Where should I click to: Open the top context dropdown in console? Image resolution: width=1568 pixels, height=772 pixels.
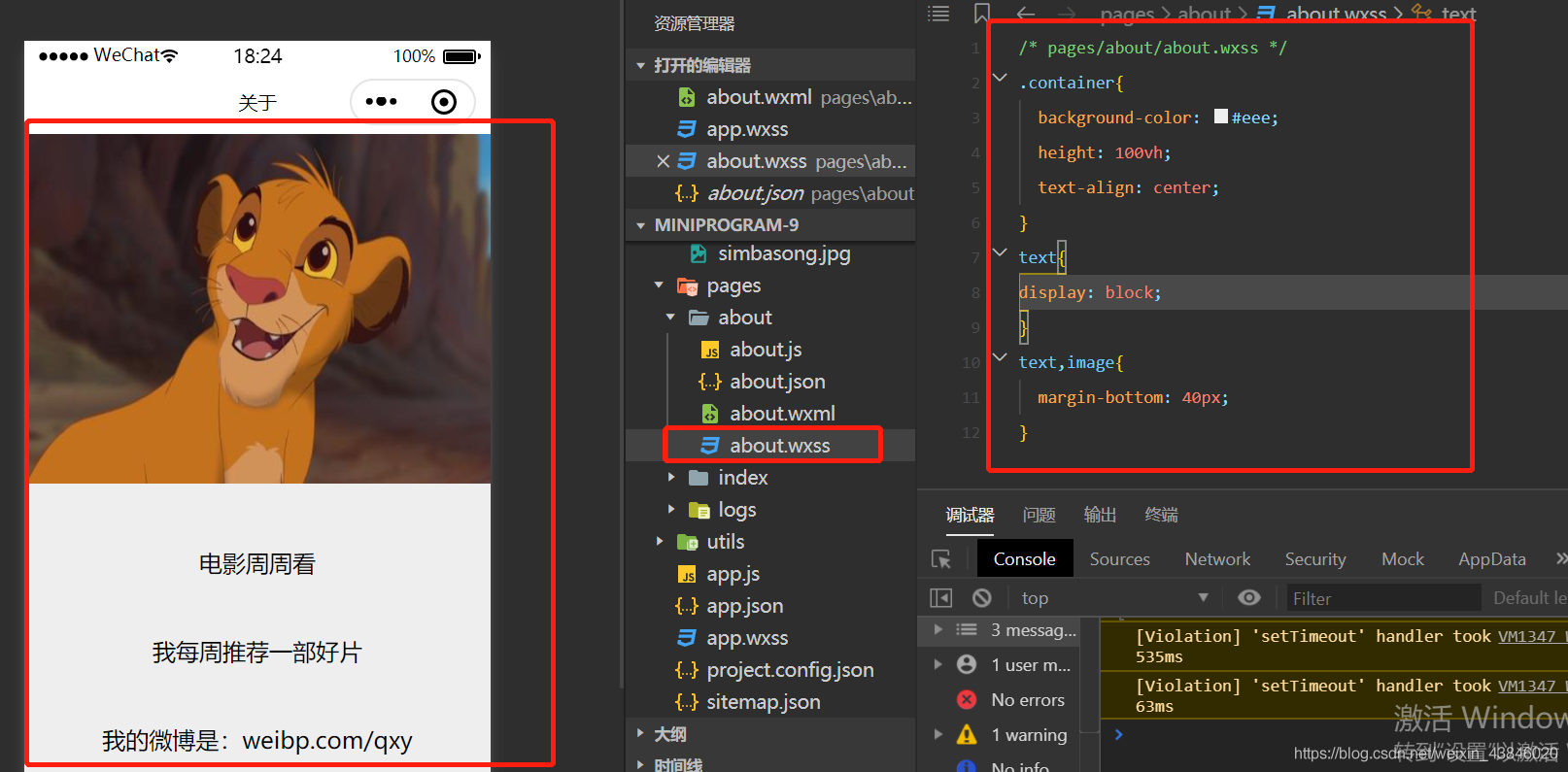(1115, 598)
